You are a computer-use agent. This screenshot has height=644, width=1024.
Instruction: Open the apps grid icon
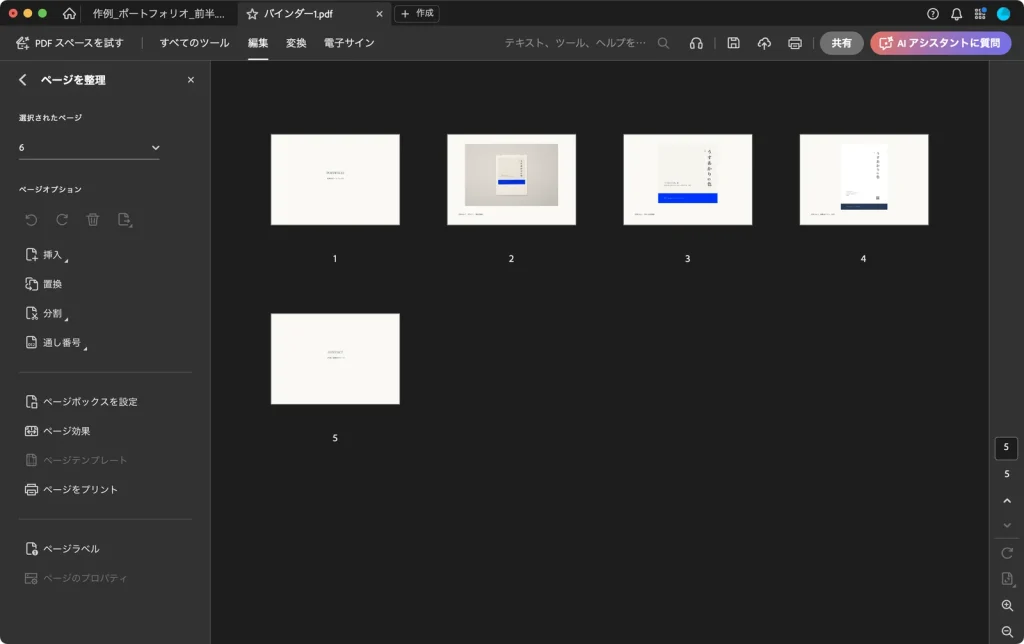[980, 14]
